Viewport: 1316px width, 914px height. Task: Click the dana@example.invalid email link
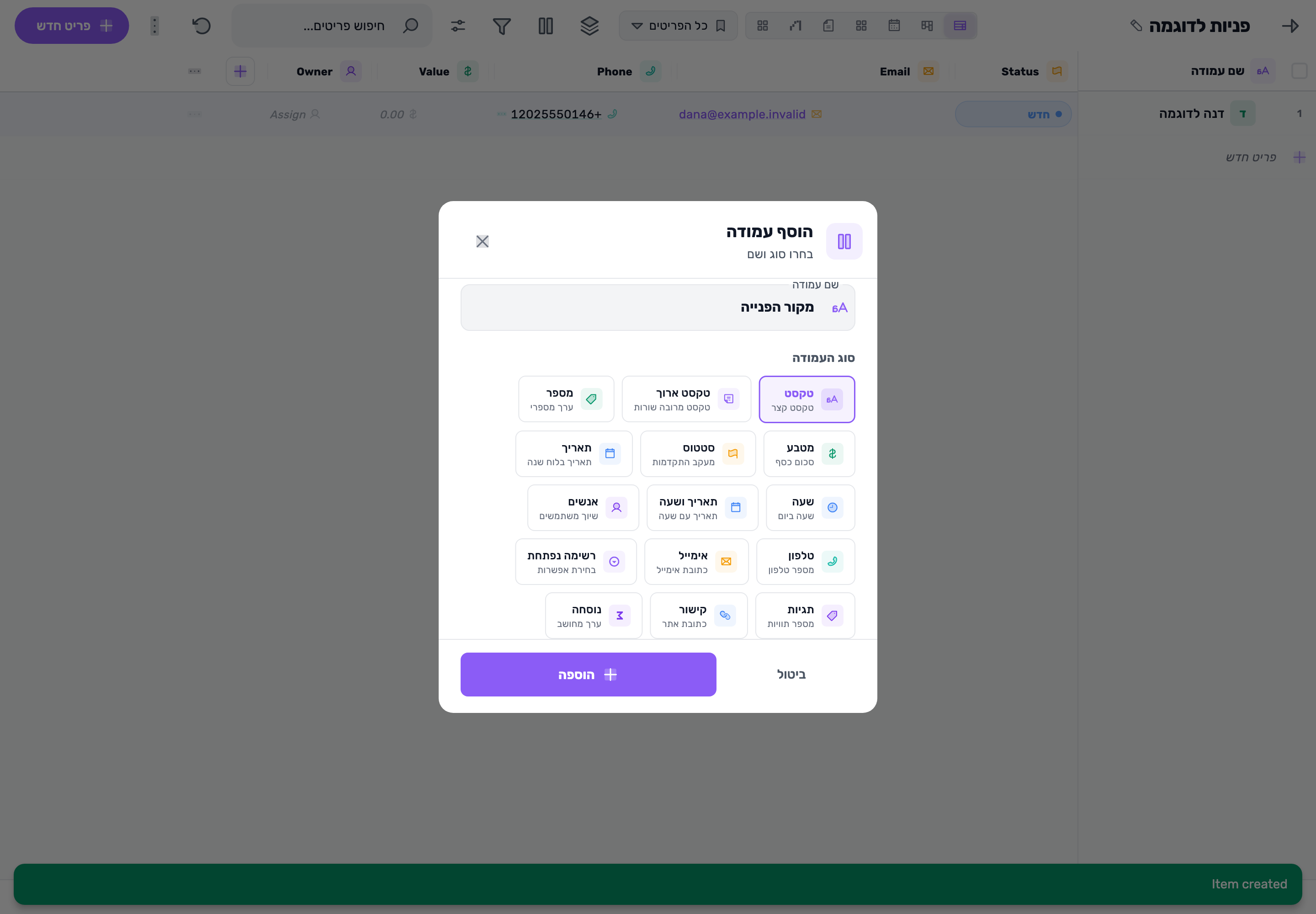point(742,114)
